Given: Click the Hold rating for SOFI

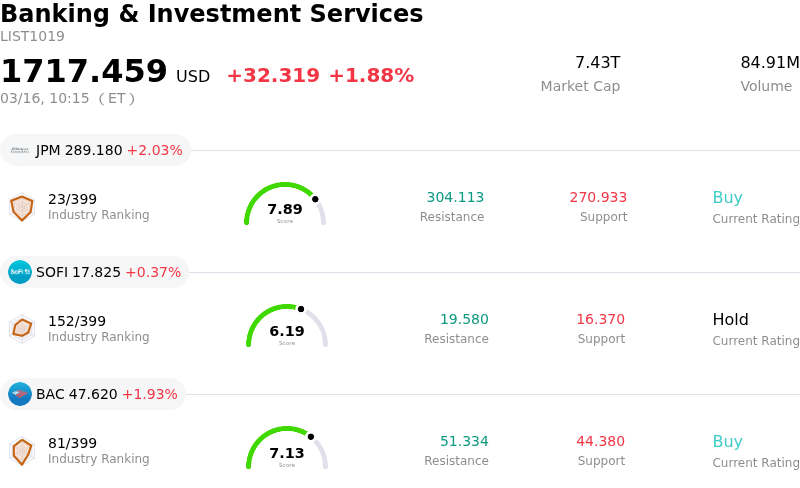Looking at the screenshot, I should coord(730,320).
